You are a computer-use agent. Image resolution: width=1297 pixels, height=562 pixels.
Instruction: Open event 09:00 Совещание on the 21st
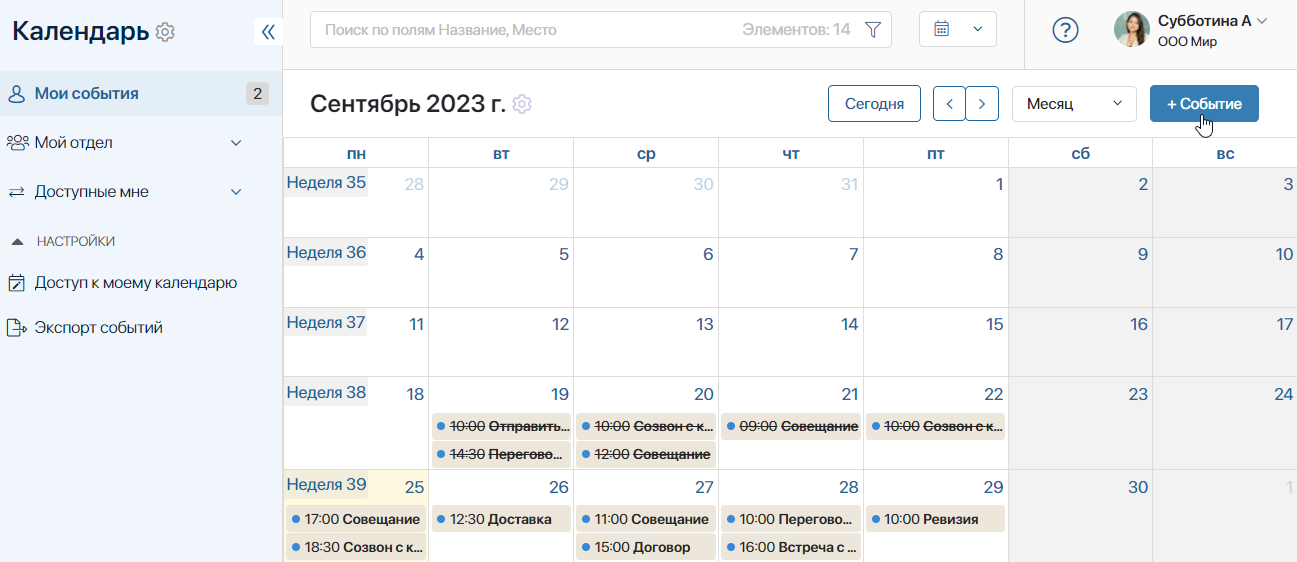pos(791,426)
